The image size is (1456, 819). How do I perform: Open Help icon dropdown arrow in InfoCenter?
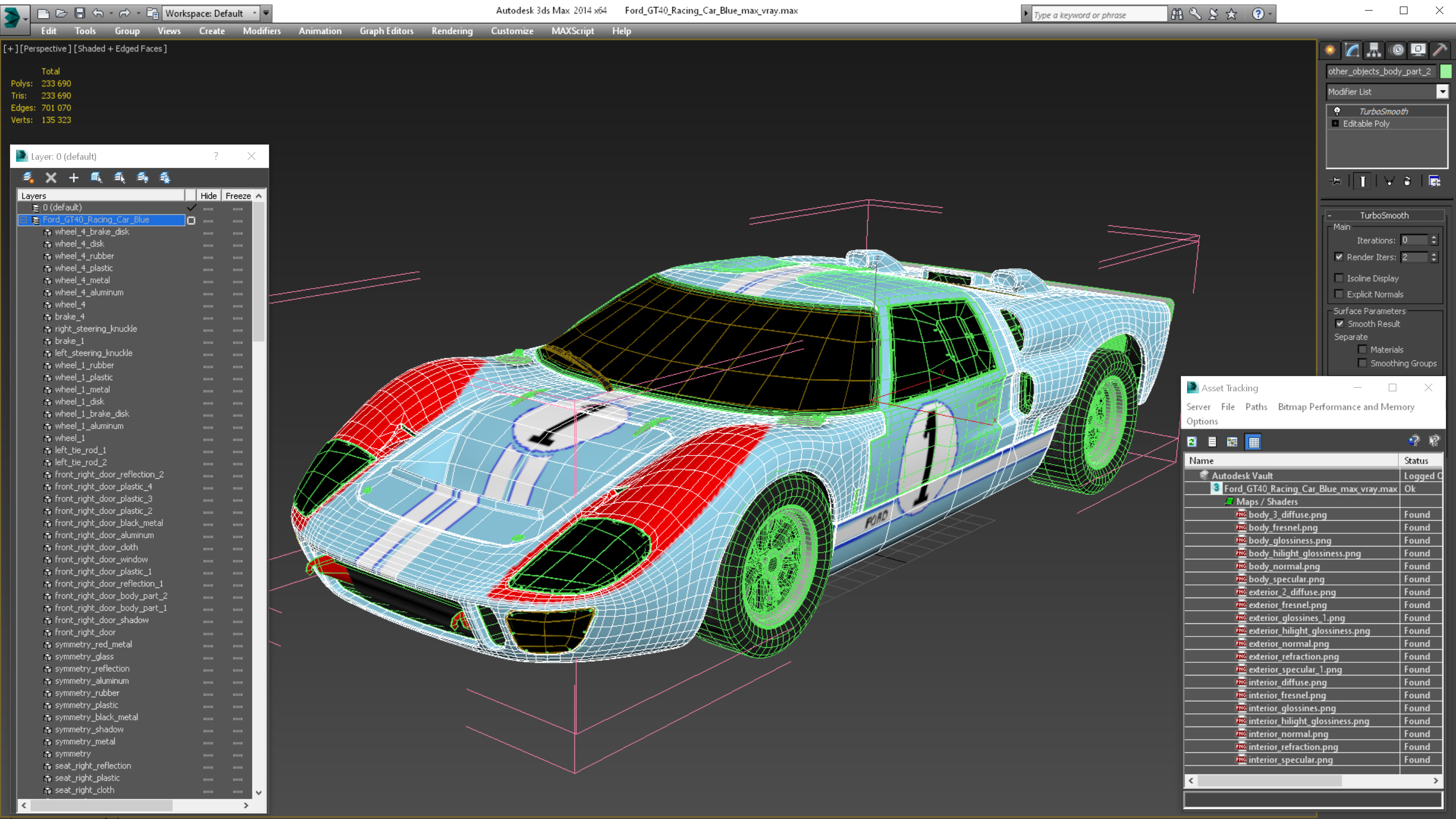(x=1270, y=14)
